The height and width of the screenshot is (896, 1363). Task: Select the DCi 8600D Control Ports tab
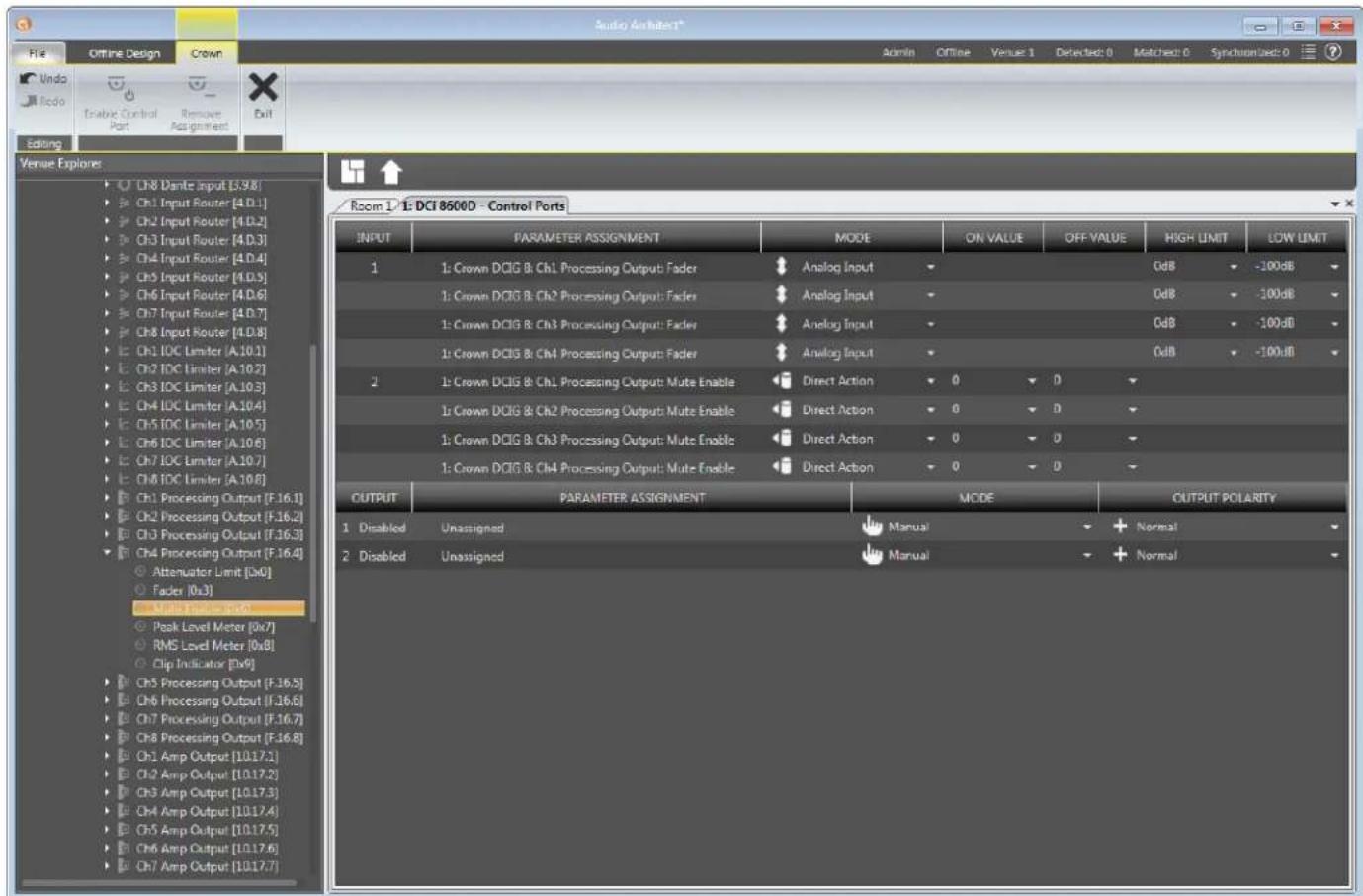483,205
